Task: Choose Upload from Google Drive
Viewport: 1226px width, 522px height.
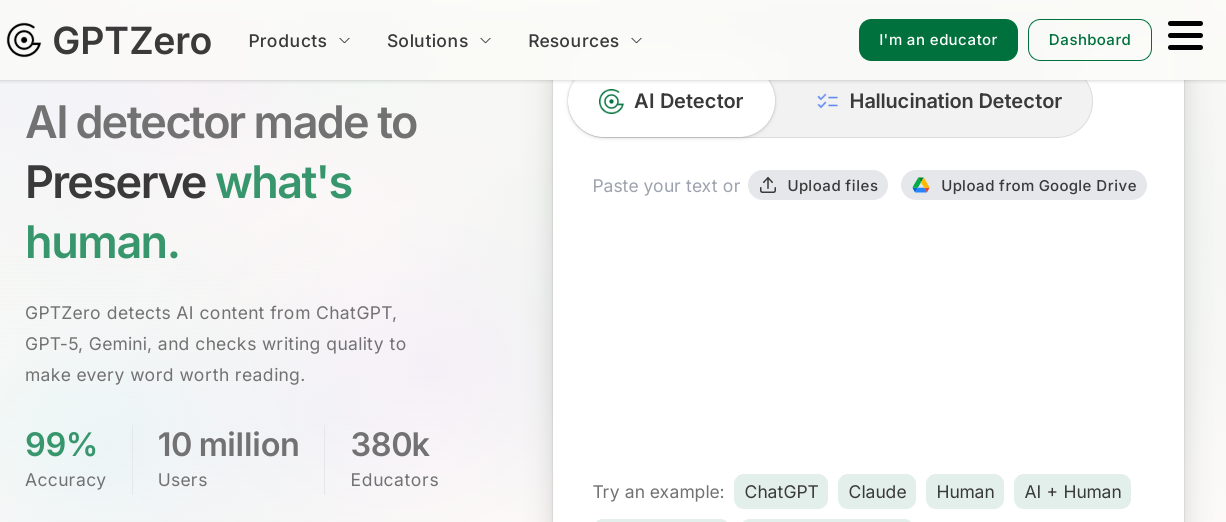Action: pos(1024,185)
